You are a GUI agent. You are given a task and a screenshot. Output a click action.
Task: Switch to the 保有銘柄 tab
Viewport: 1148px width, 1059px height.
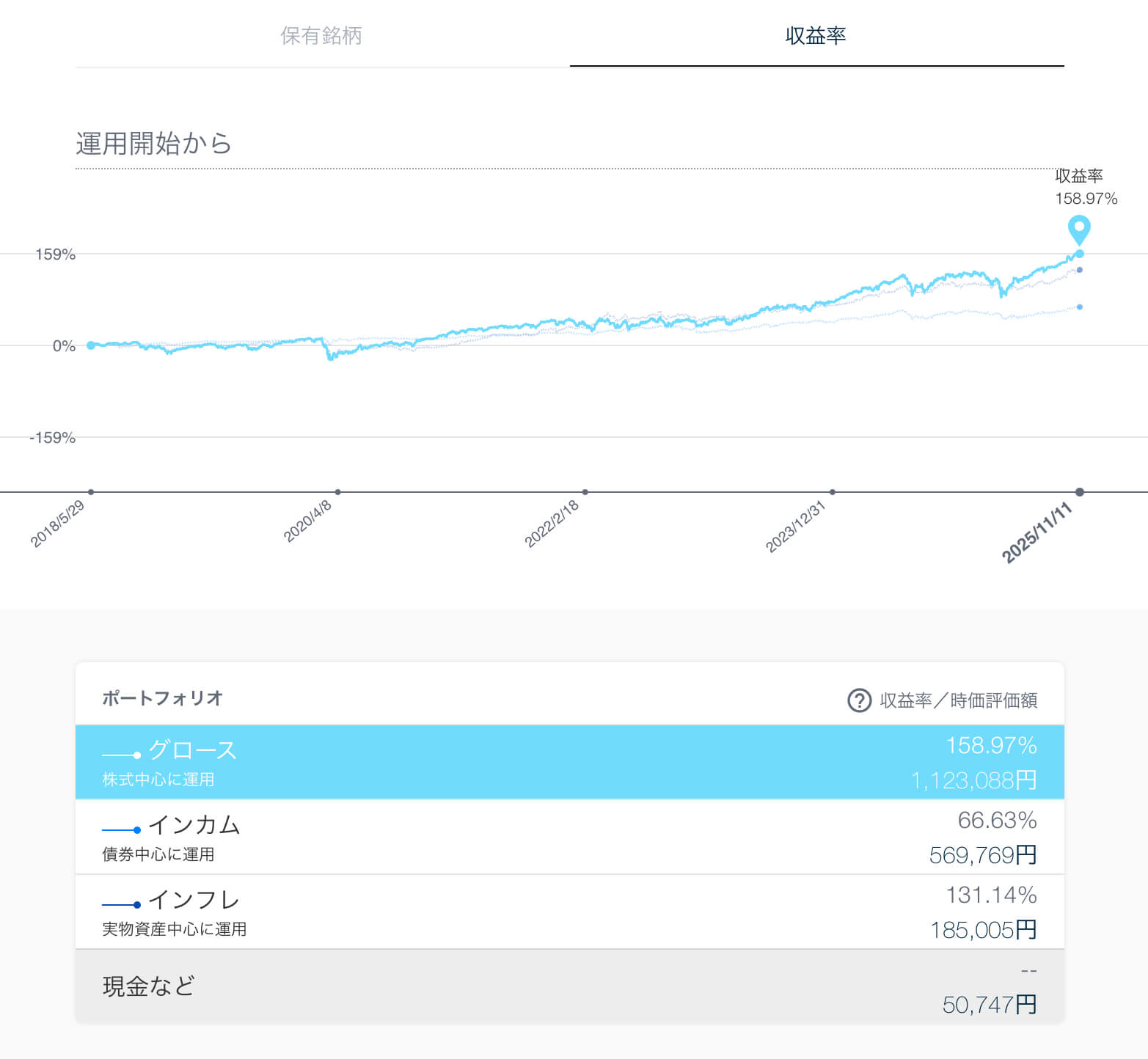point(321,36)
